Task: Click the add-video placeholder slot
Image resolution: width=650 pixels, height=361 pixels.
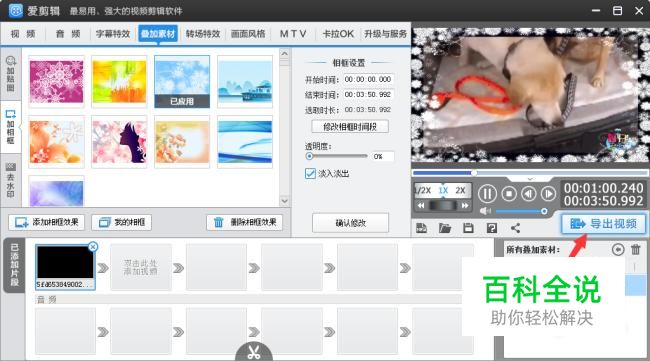Action: (141, 267)
